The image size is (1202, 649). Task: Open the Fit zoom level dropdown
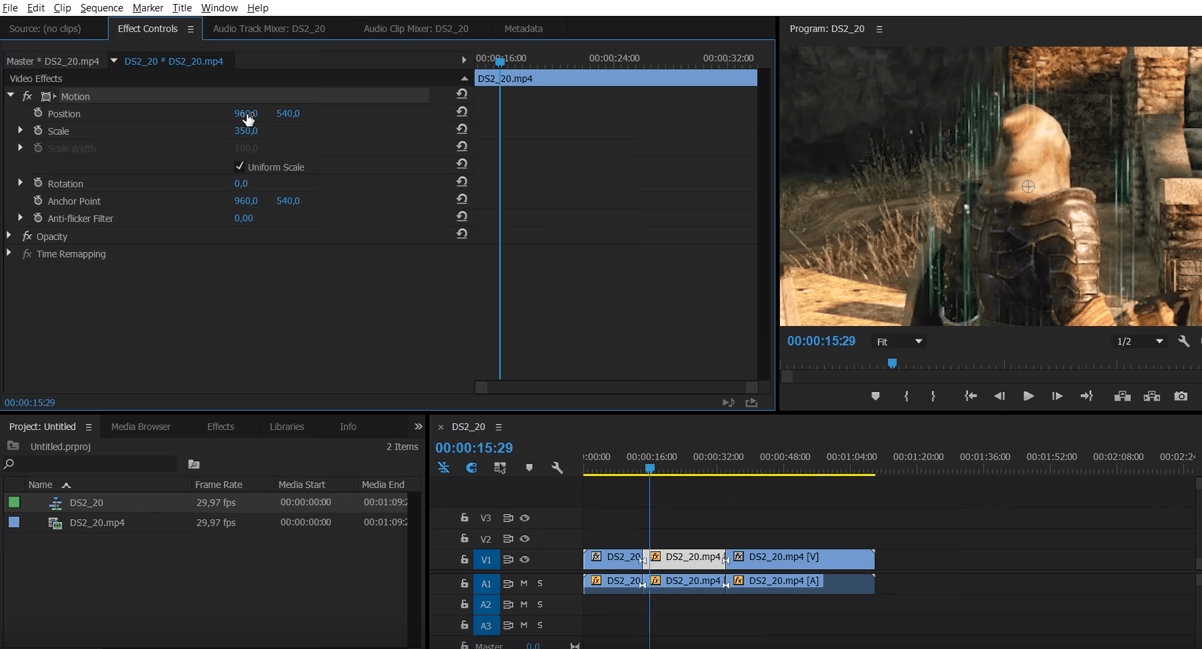click(899, 341)
